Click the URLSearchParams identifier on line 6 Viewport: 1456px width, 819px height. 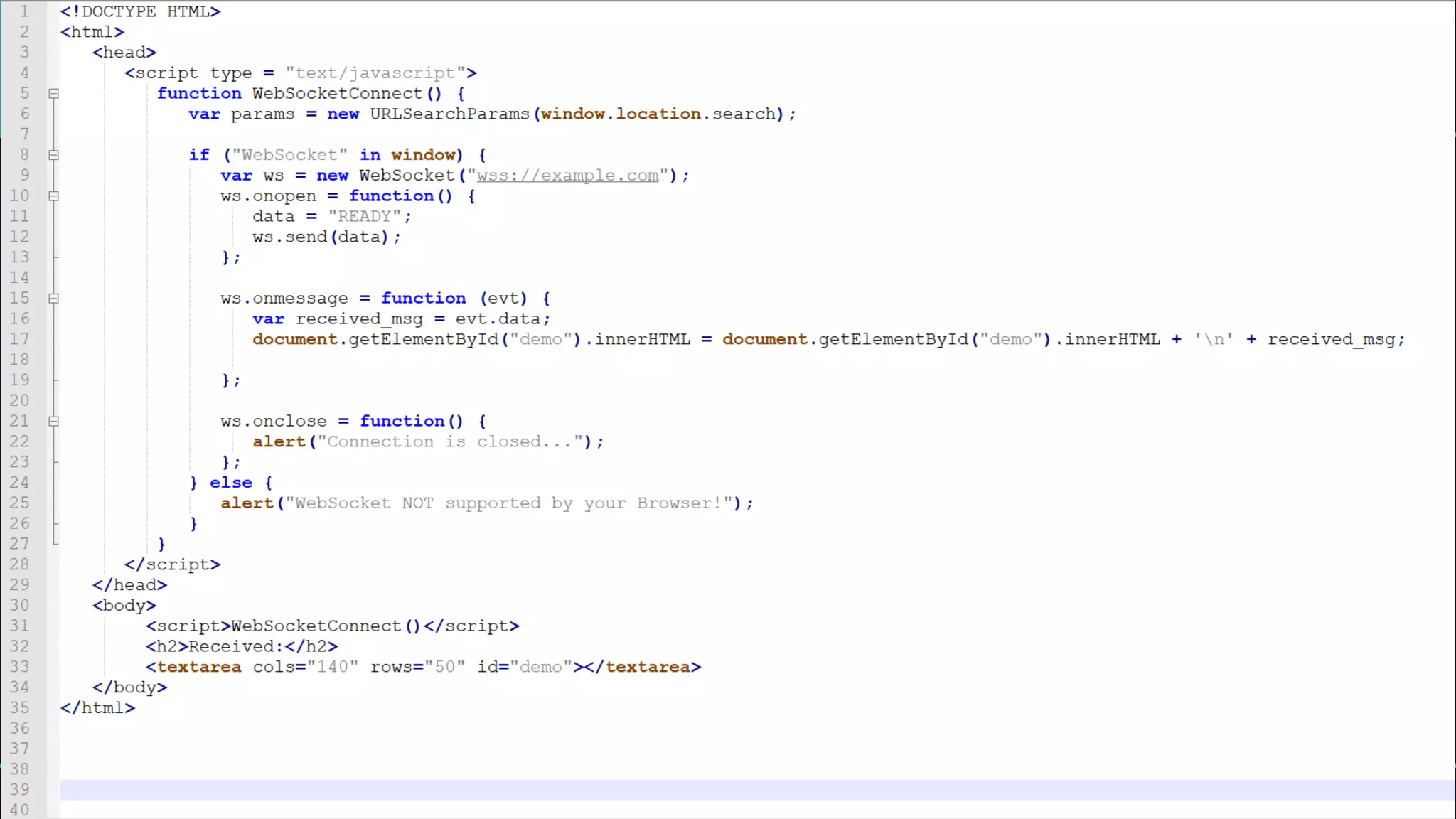pos(449,114)
